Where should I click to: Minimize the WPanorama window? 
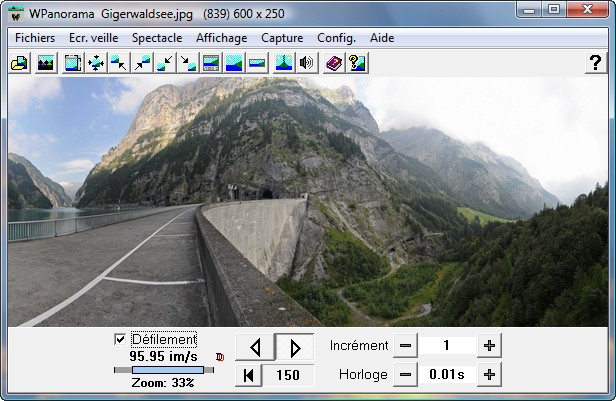(x=529, y=10)
